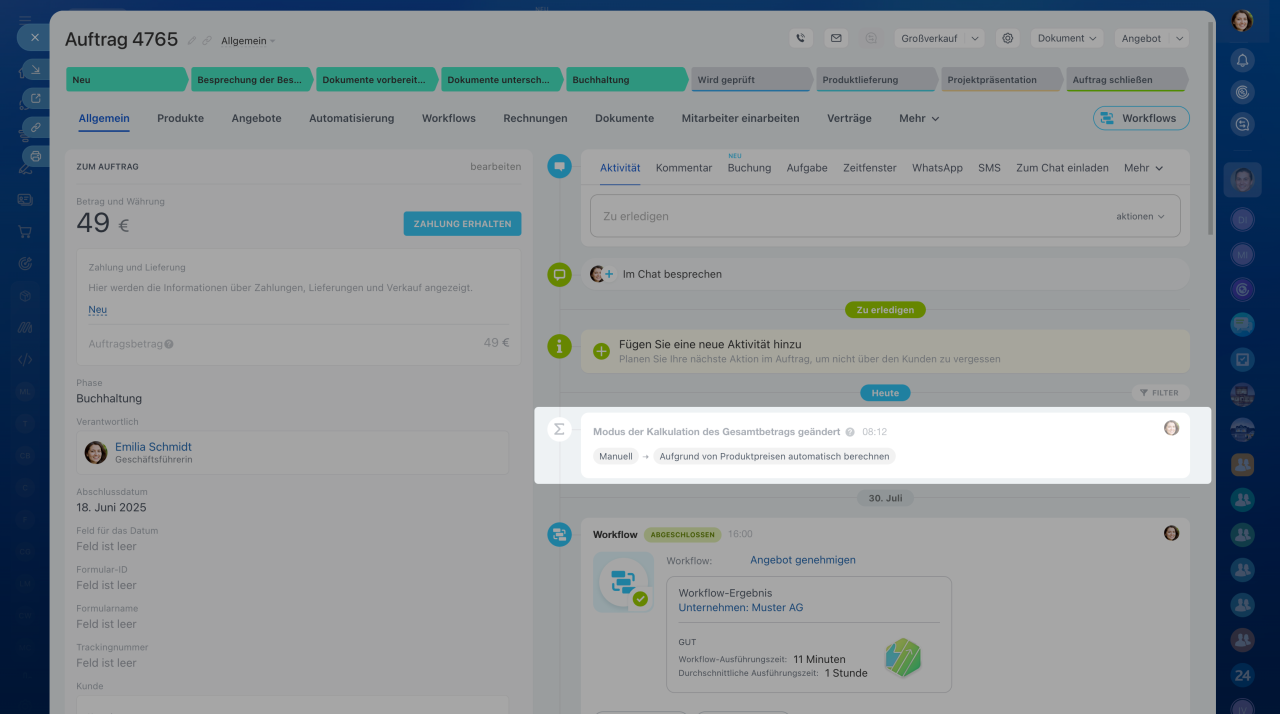Image resolution: width=1280 pixels, height=714 pixels.
Task: Open the Rechnungen tab
Action: tap(535, 118)
